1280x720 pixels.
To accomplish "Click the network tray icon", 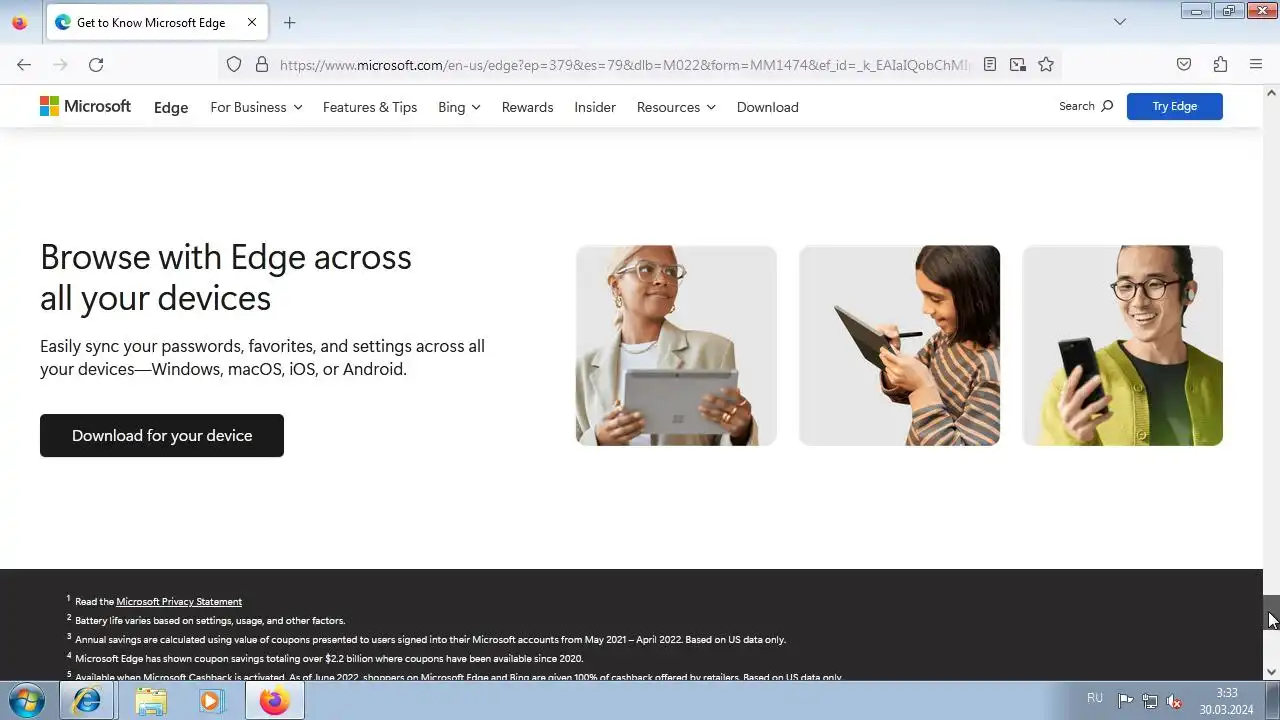I will (x=1150, y=701).
